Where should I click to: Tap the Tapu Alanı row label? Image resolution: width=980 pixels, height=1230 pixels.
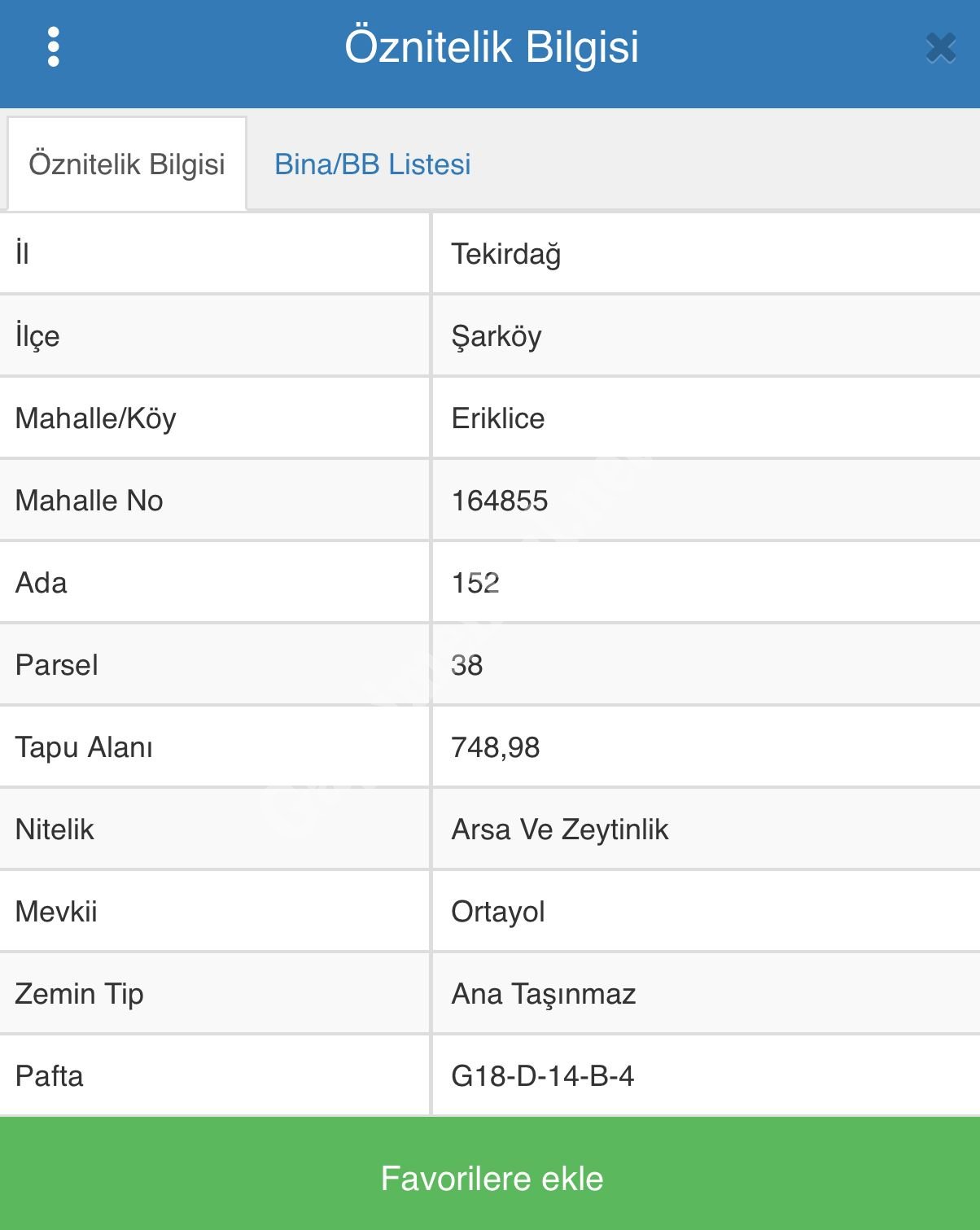point(84,747)
